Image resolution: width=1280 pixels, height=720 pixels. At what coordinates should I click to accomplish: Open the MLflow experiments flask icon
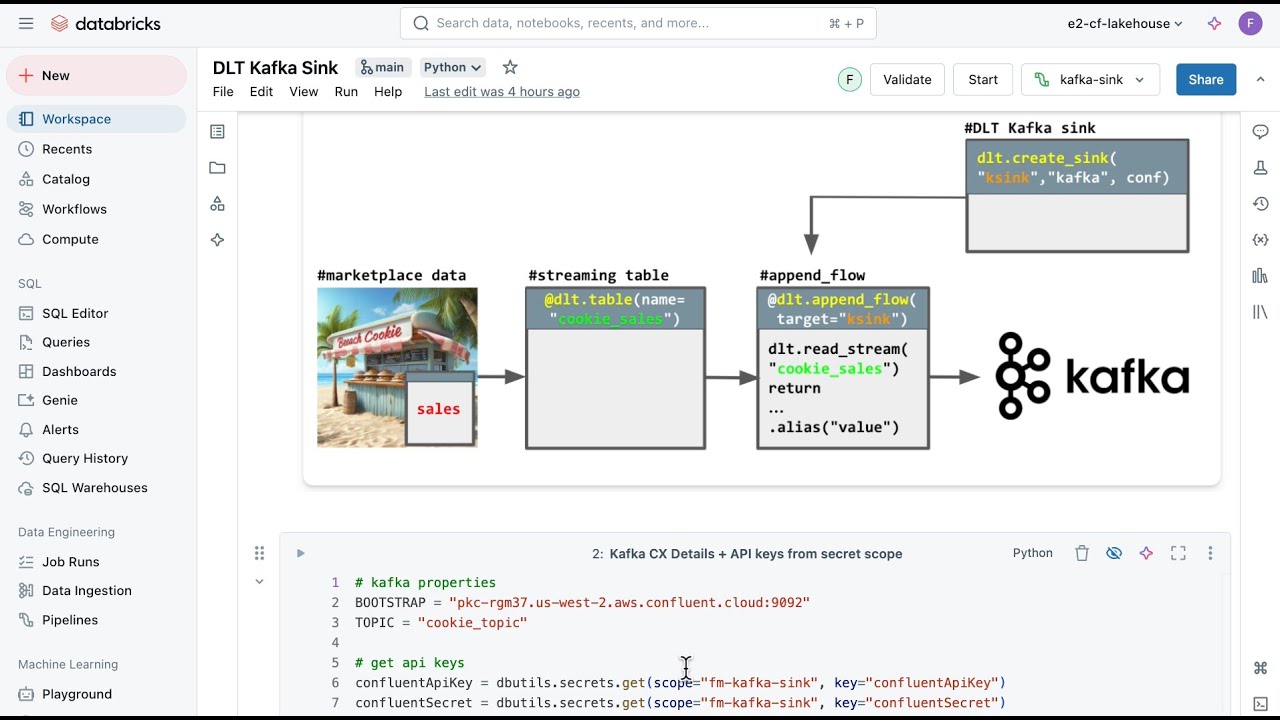tap(1260, 168)
